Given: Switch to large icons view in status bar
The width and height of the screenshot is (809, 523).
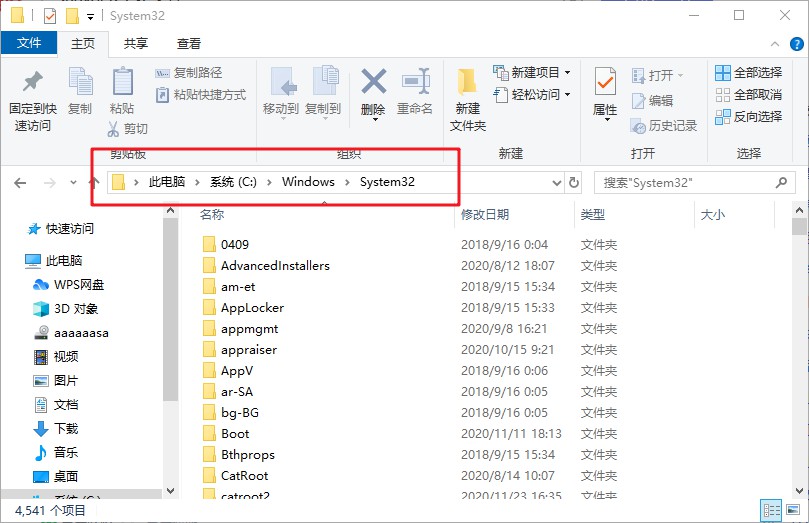Looking at the screenshot, I should [792, 511].
